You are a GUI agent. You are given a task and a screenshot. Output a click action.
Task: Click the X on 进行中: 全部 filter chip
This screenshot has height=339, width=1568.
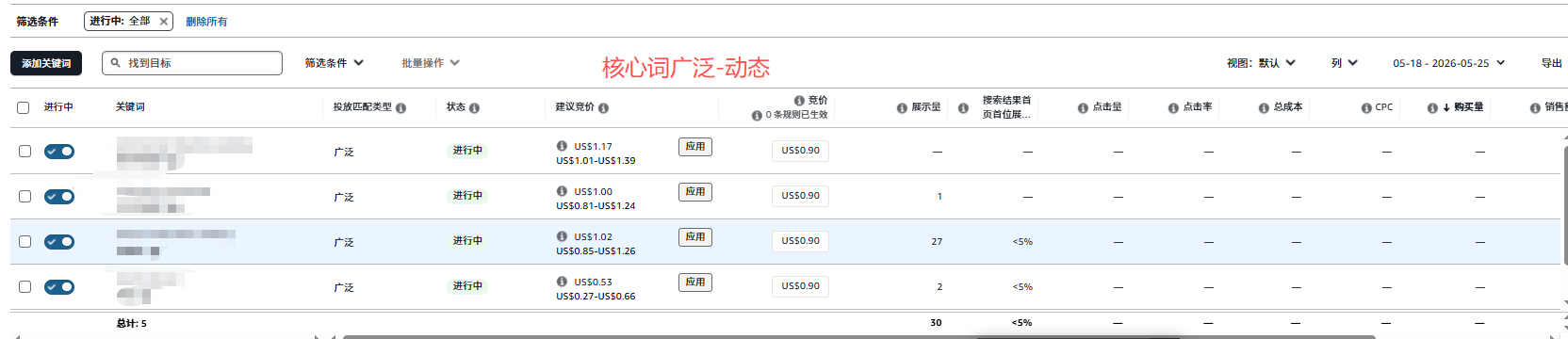(163, 21)
